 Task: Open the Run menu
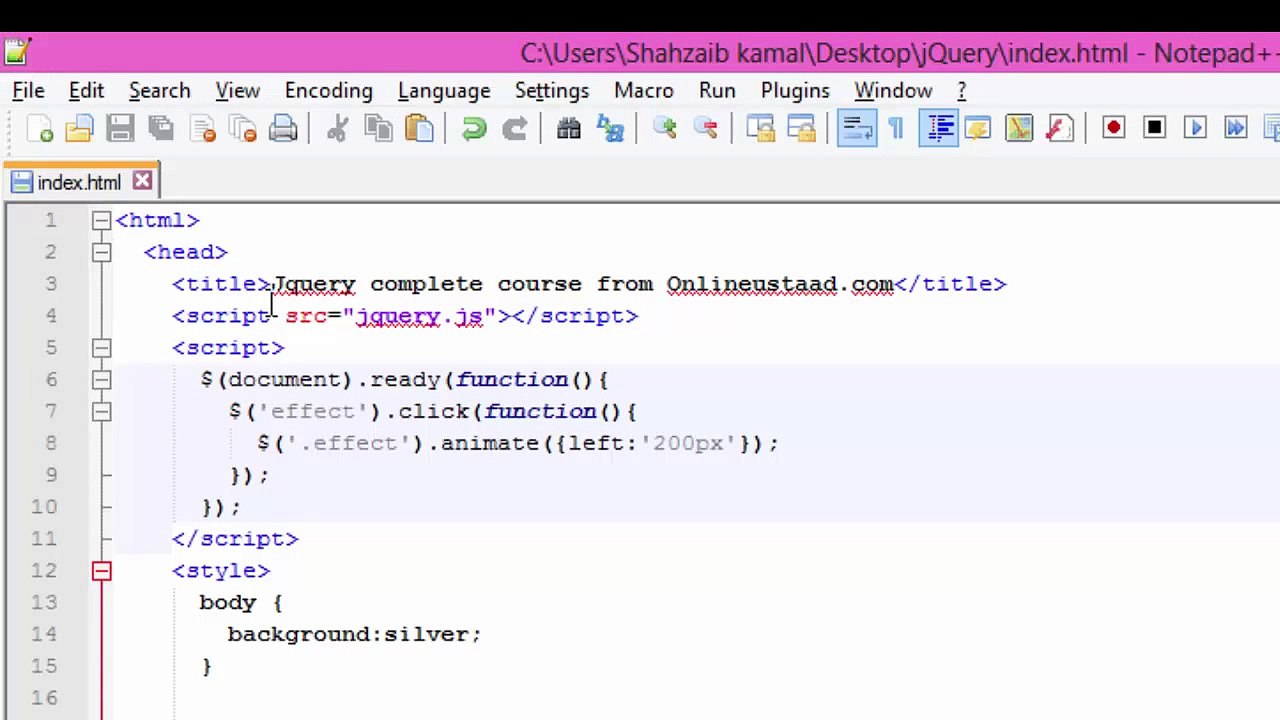point(717,90)
